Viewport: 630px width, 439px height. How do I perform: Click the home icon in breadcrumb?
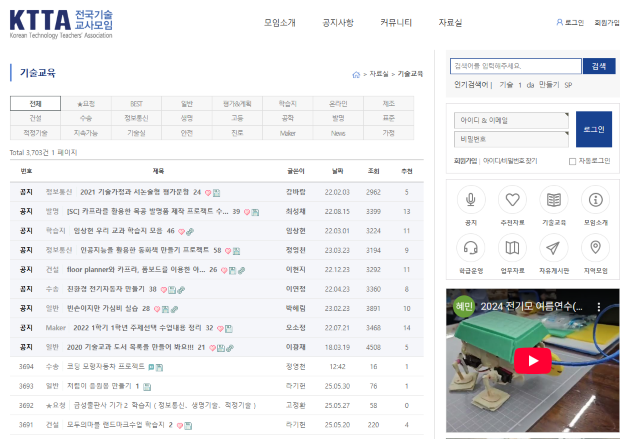click(x=356, y=74)
